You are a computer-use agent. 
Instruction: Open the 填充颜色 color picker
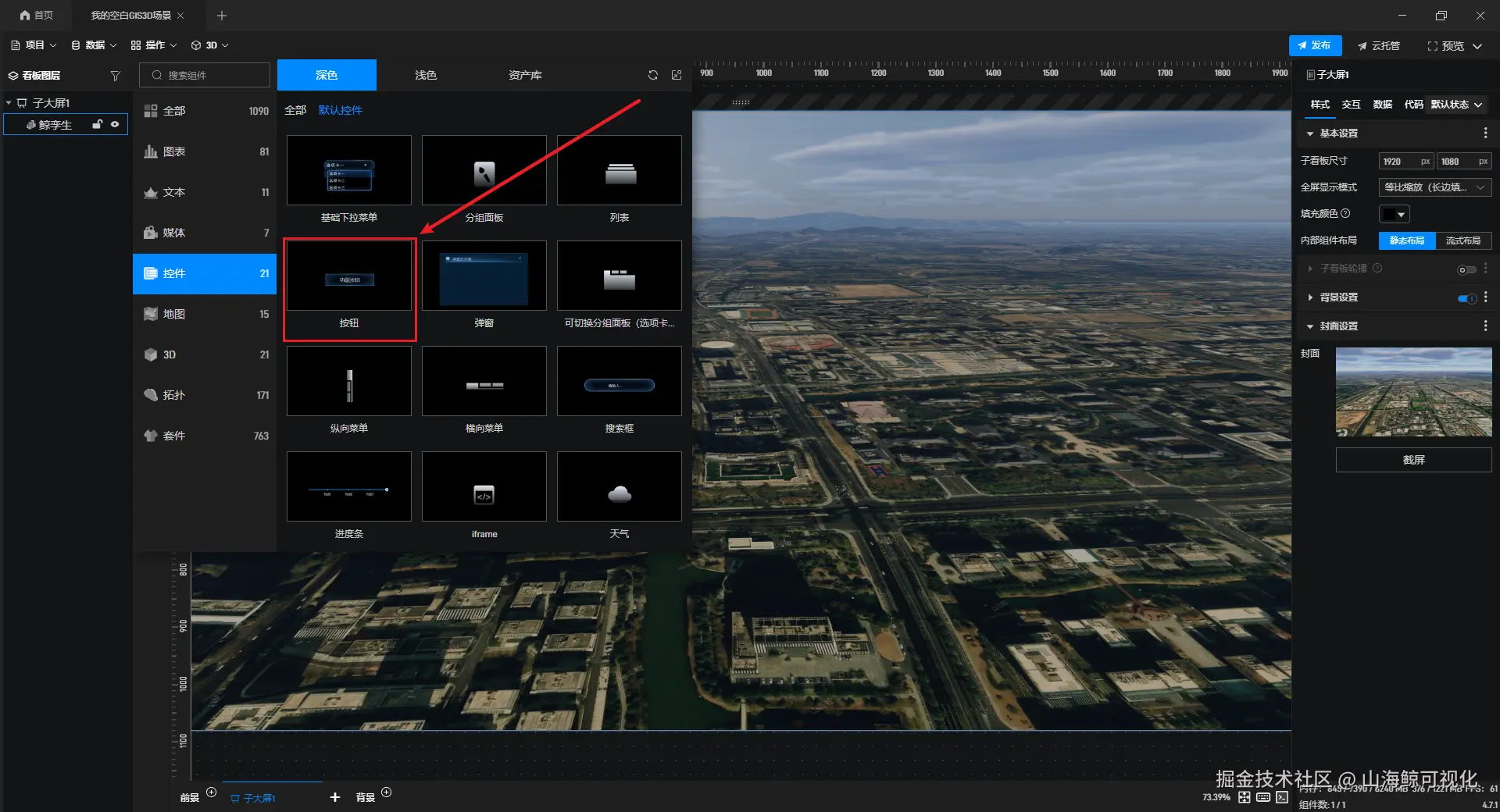(x=1395, y=214)
